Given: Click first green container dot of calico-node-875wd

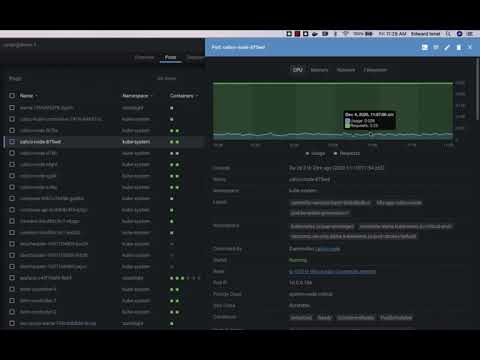Looking at the screenshot, I should (172, 142).
